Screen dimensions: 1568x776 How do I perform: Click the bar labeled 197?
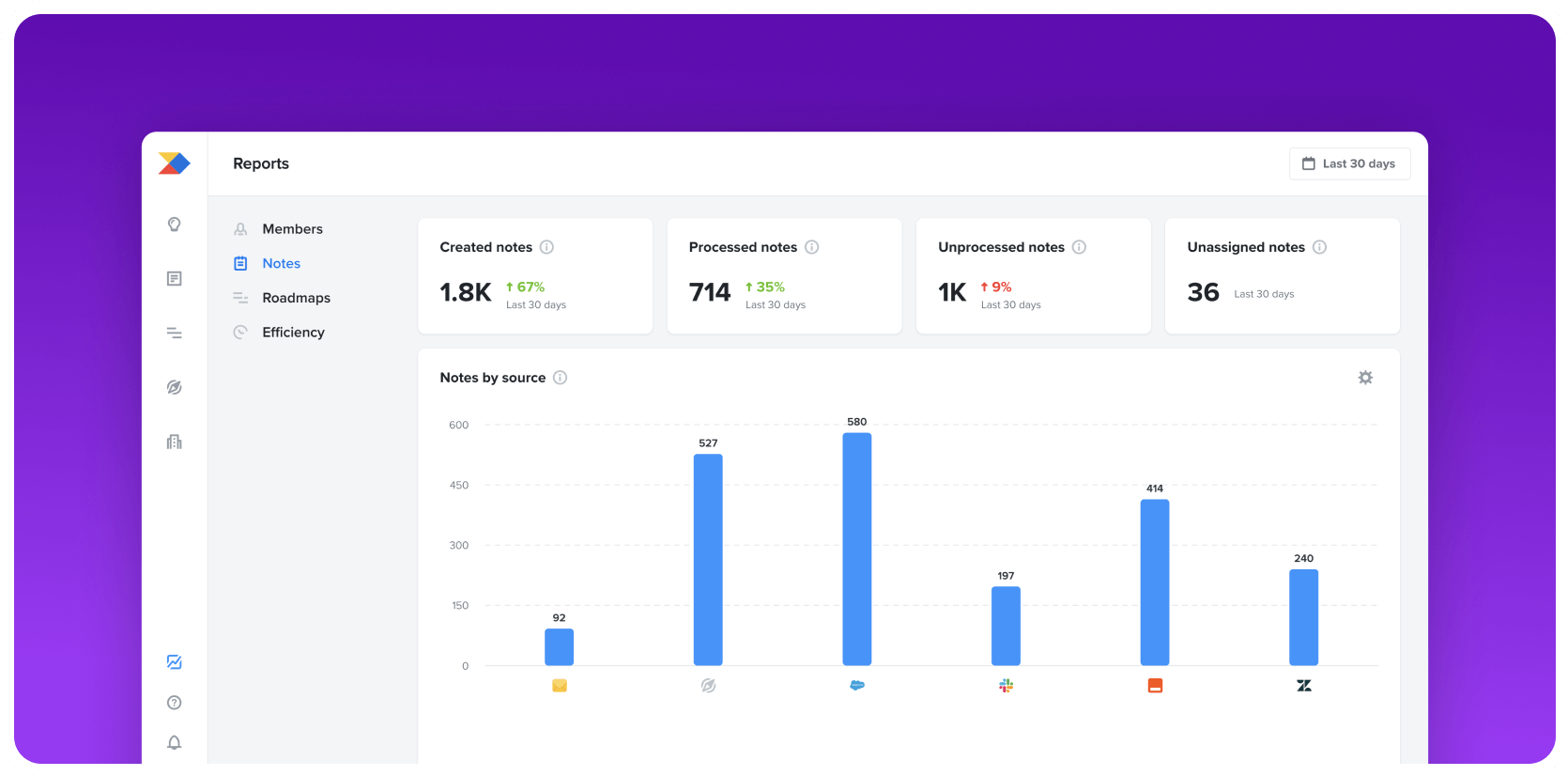[1006, 627]
